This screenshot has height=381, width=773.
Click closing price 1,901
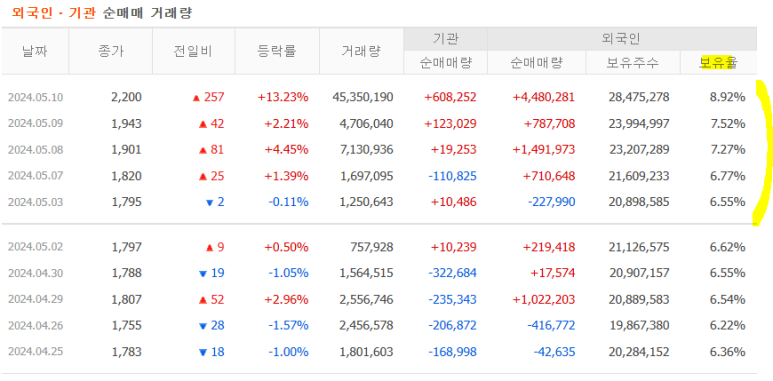(127, 150)
